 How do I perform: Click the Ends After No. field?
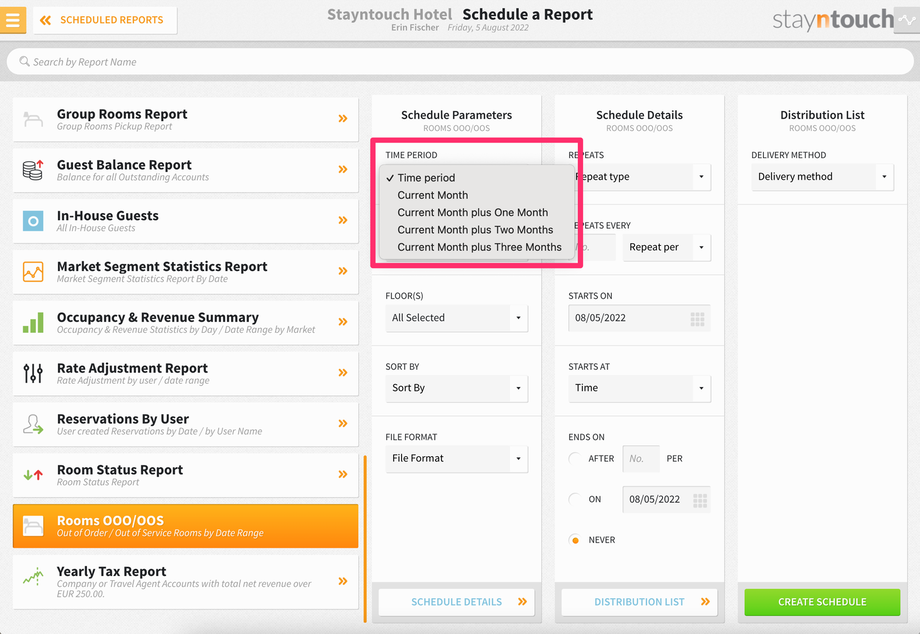click(x=641, y=459)
